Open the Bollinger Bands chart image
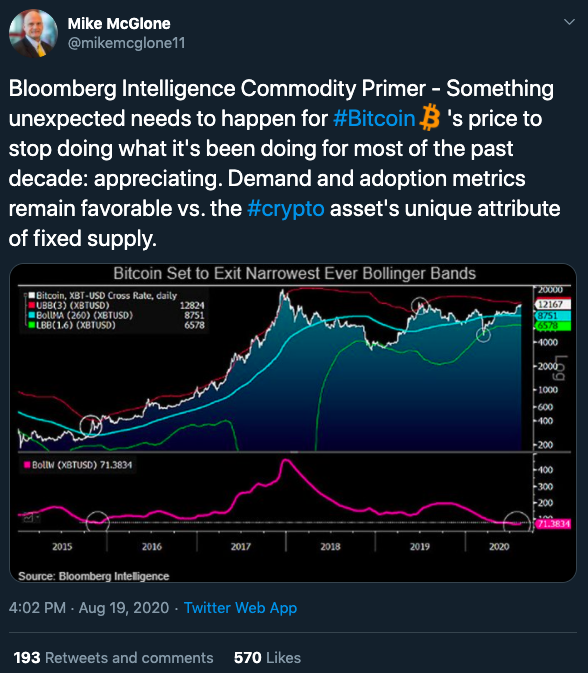 pos(293,423)
